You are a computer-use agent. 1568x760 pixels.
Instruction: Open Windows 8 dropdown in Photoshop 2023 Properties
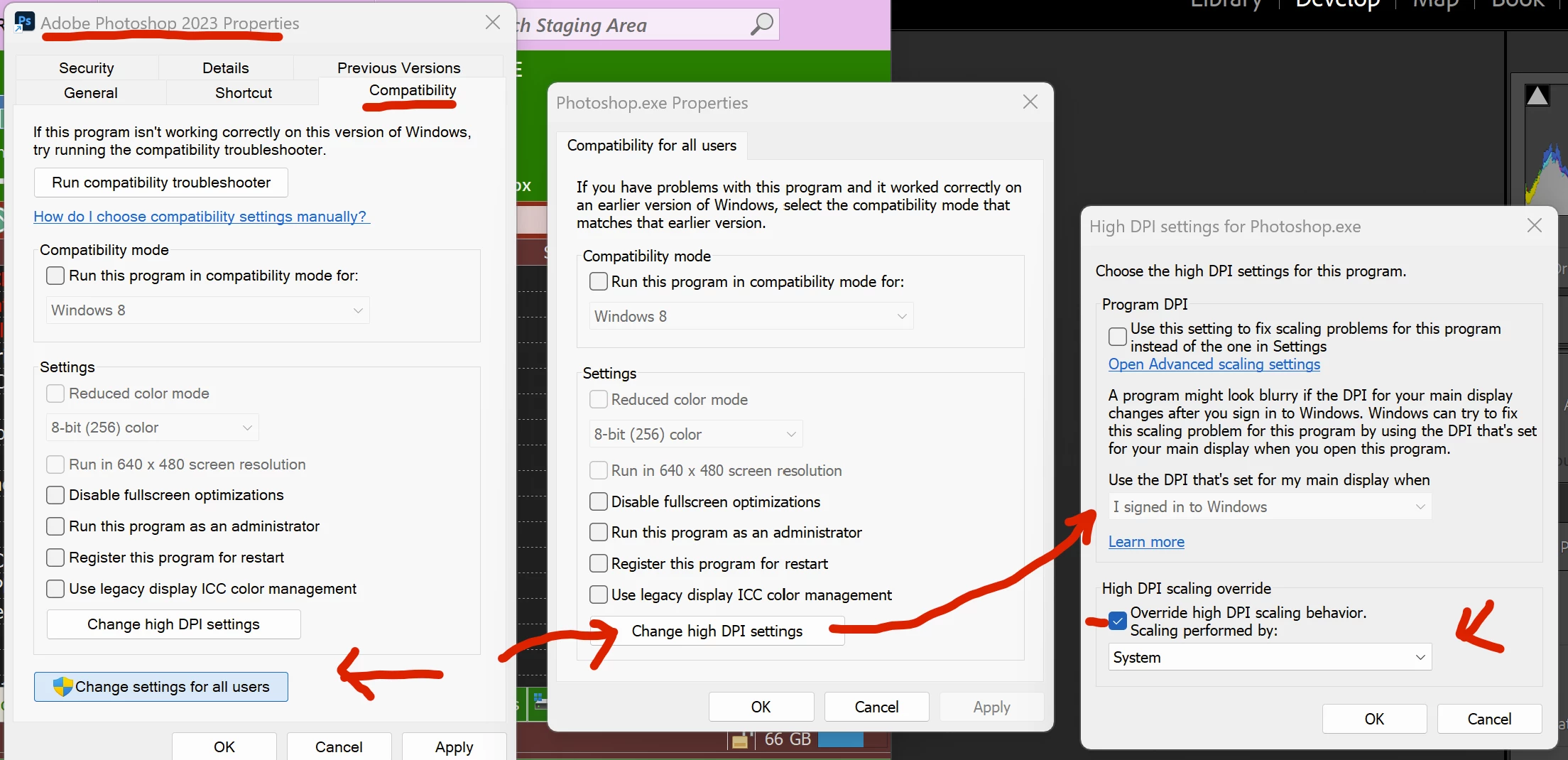(x=208, y=310)
